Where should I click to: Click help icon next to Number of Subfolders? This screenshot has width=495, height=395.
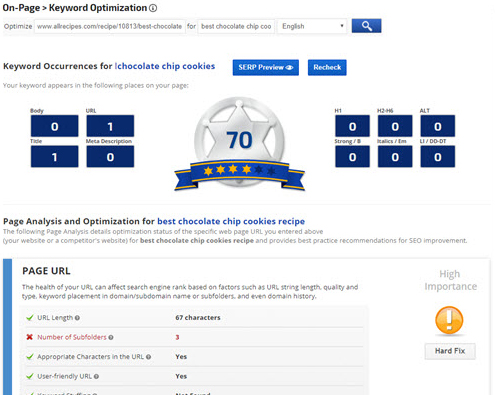coord(111,337)
